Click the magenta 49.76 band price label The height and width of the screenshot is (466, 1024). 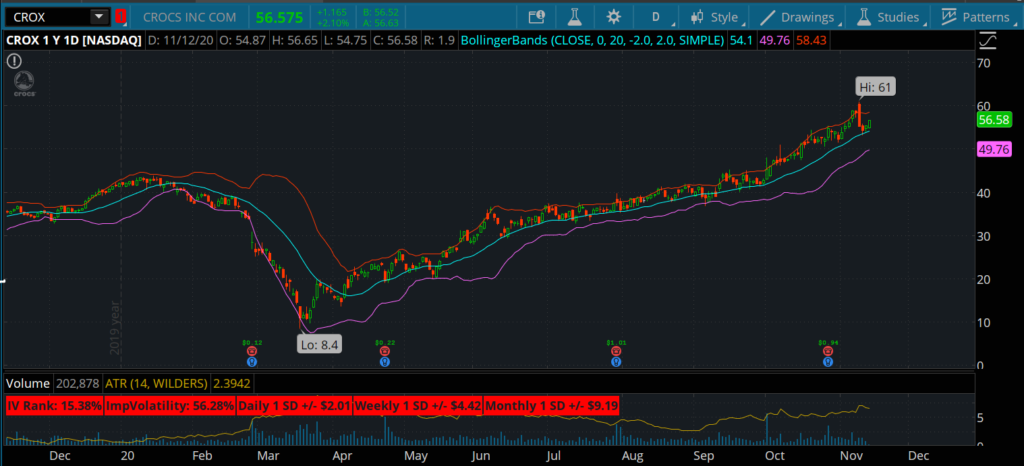pos(994,149)
